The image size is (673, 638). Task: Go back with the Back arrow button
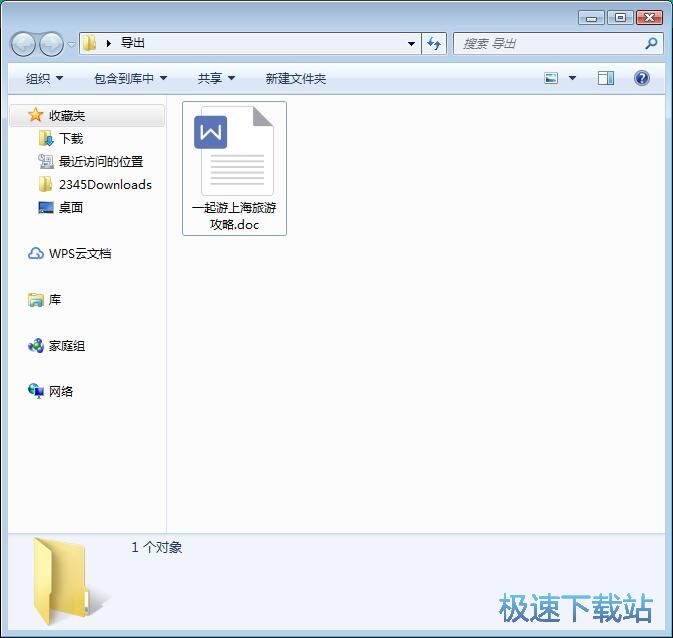point(23,44)
